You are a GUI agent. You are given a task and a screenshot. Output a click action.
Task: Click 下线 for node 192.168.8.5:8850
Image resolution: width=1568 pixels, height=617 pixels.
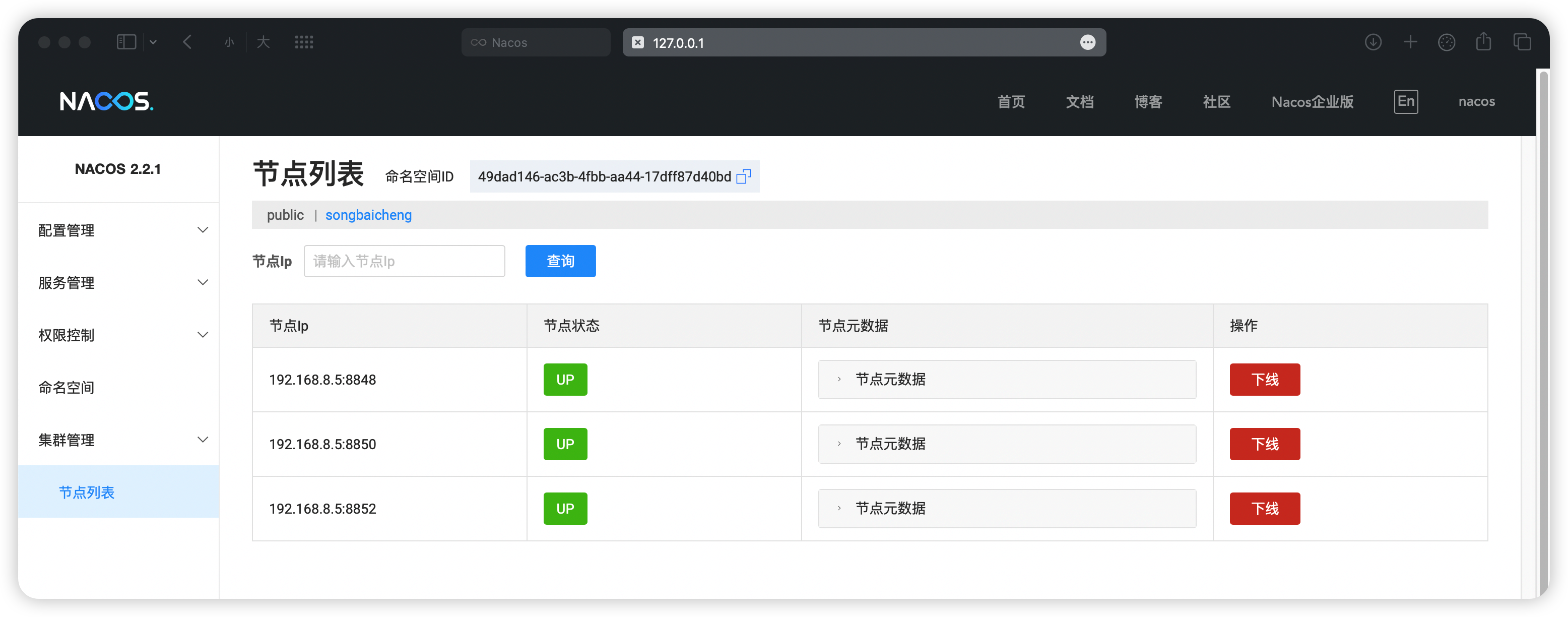(1264, 444)
